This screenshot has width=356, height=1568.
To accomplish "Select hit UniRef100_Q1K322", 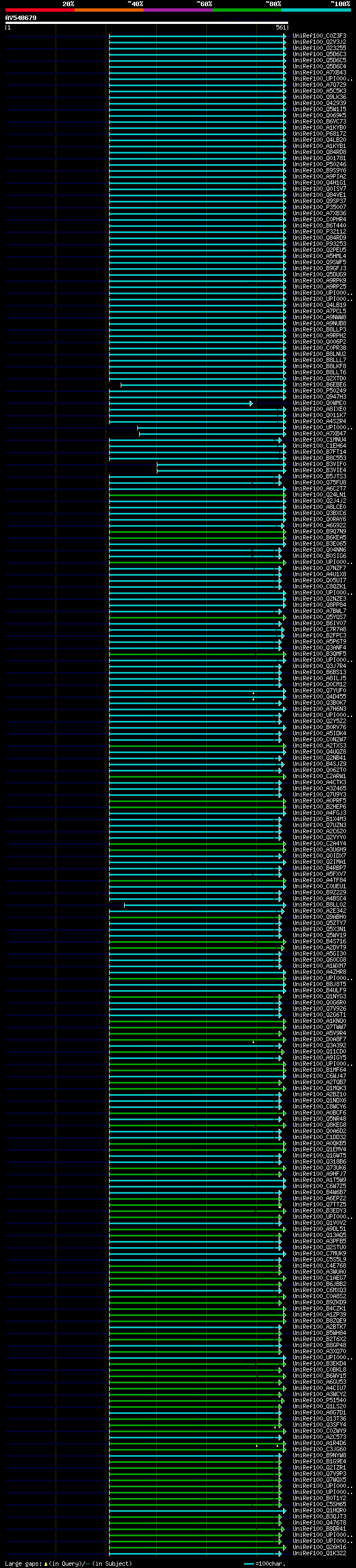I will [x=319, y=1553].
